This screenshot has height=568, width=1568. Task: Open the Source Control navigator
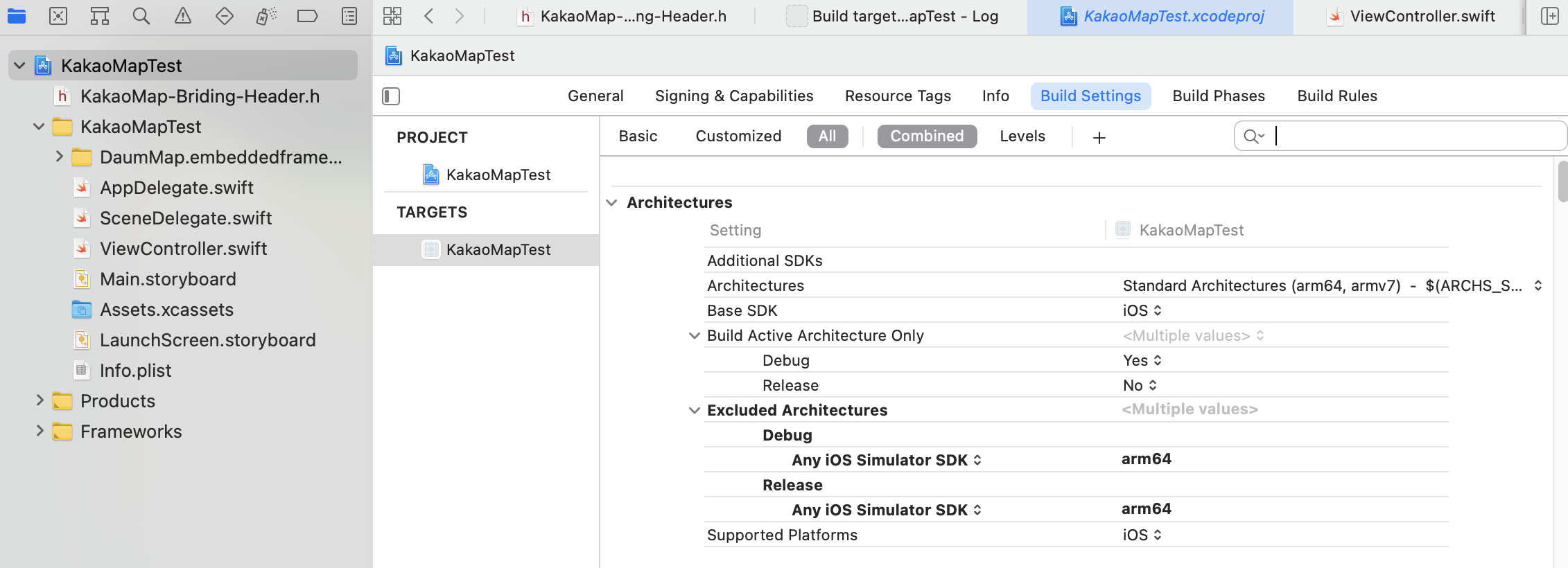pos(58,16)
